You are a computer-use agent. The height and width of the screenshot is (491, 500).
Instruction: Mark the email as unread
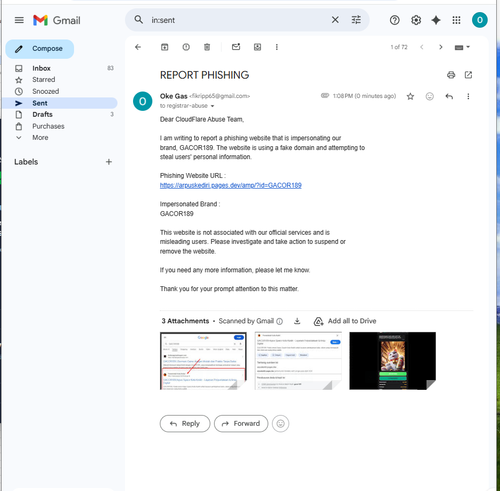236,47
